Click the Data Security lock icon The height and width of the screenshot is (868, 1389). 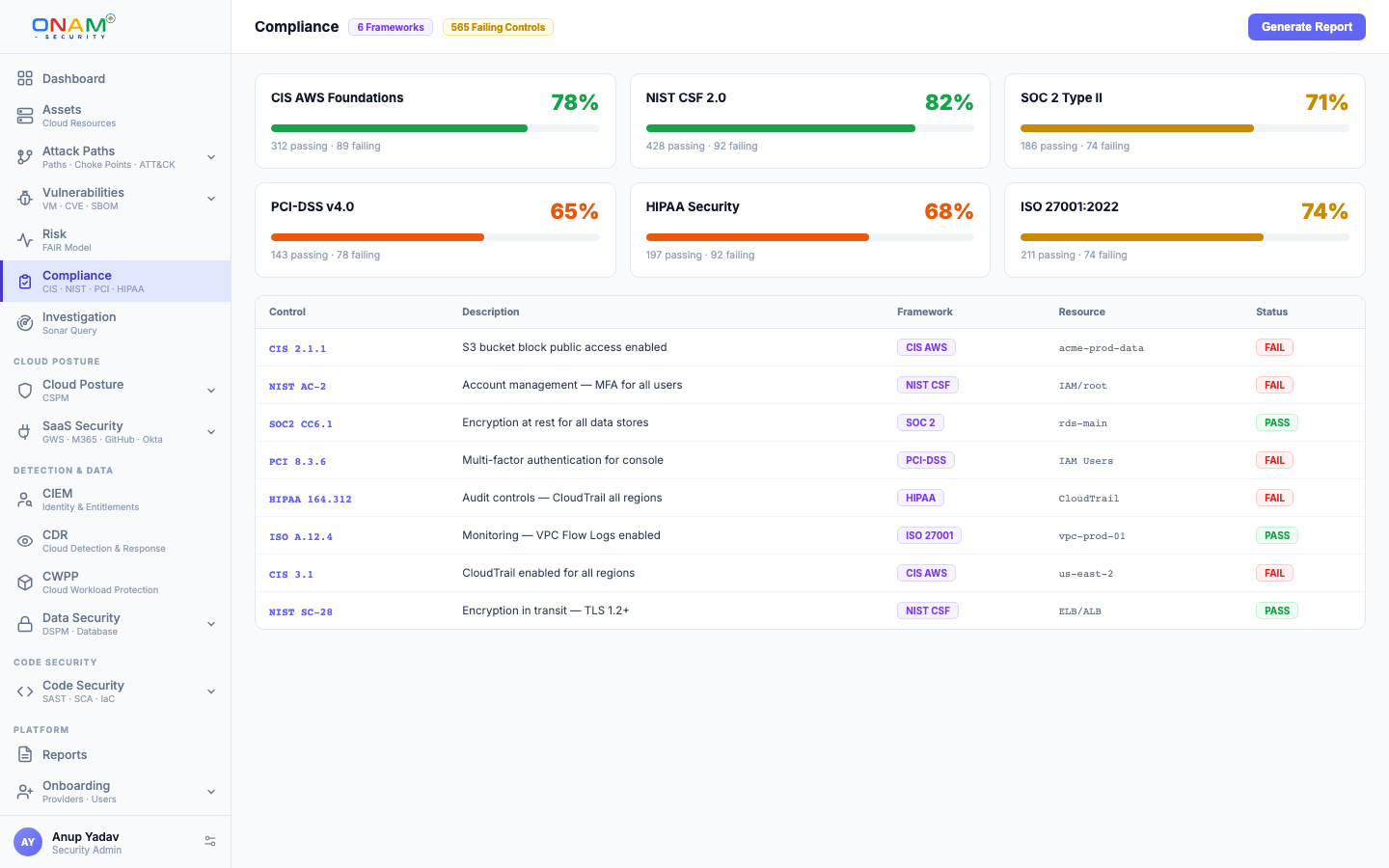[x=25, y=624]
